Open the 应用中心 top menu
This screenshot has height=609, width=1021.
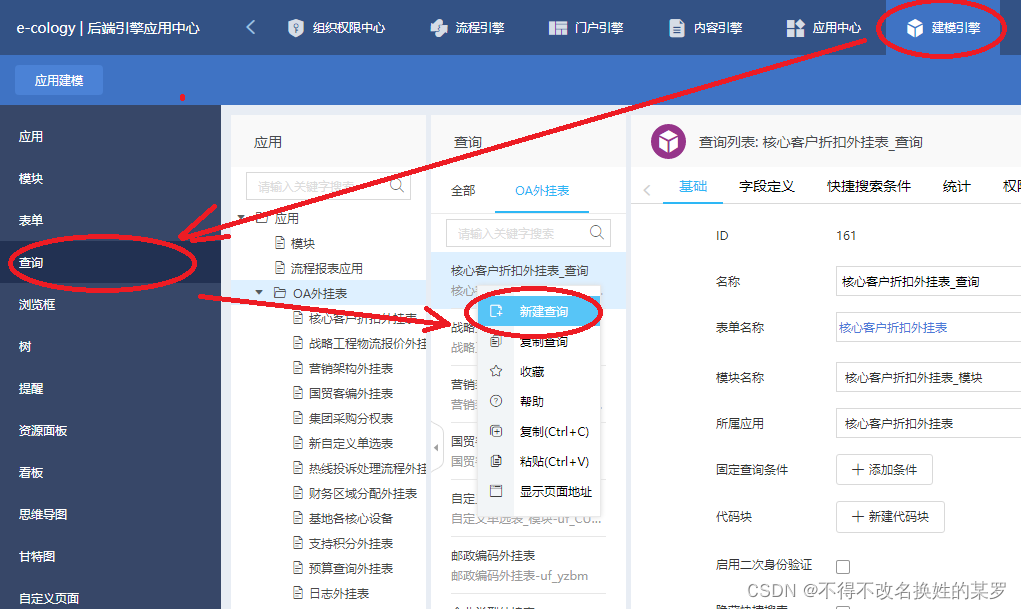(x=824, y=28)
